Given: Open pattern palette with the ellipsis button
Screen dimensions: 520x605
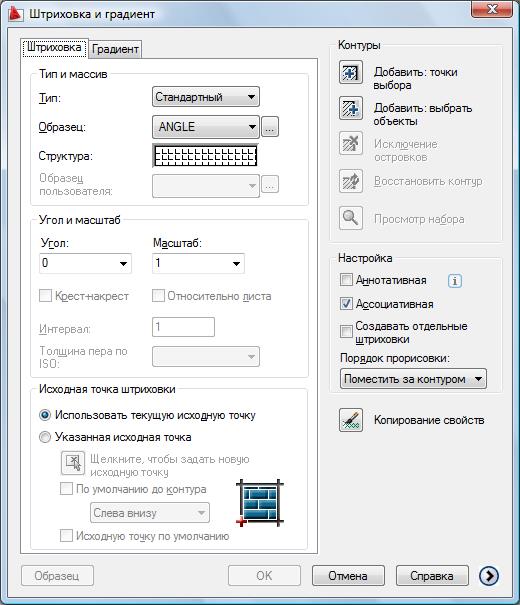Looking at the screenshot, I should pos(270,127).
